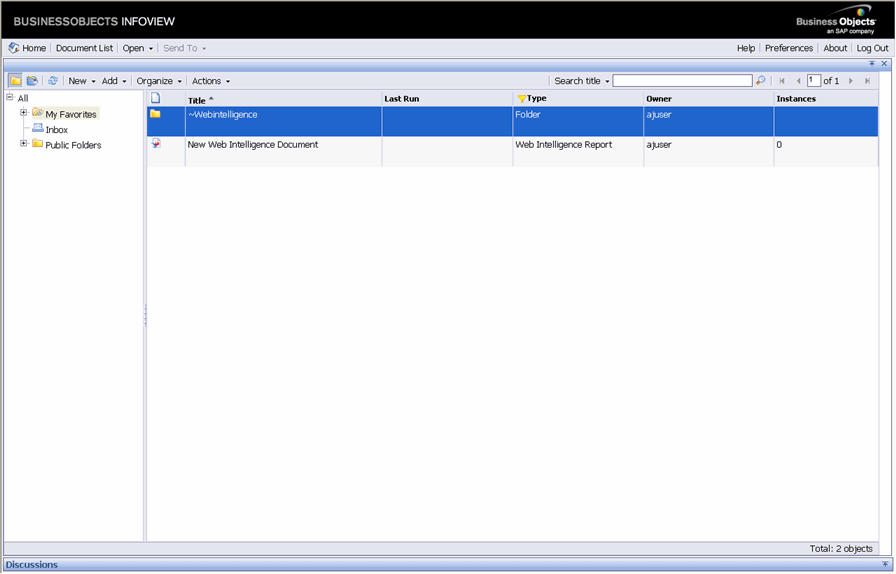
Task: Click folder icon of ~Webintelligence row
Action: pyautogui.click(x=155, y=114)
